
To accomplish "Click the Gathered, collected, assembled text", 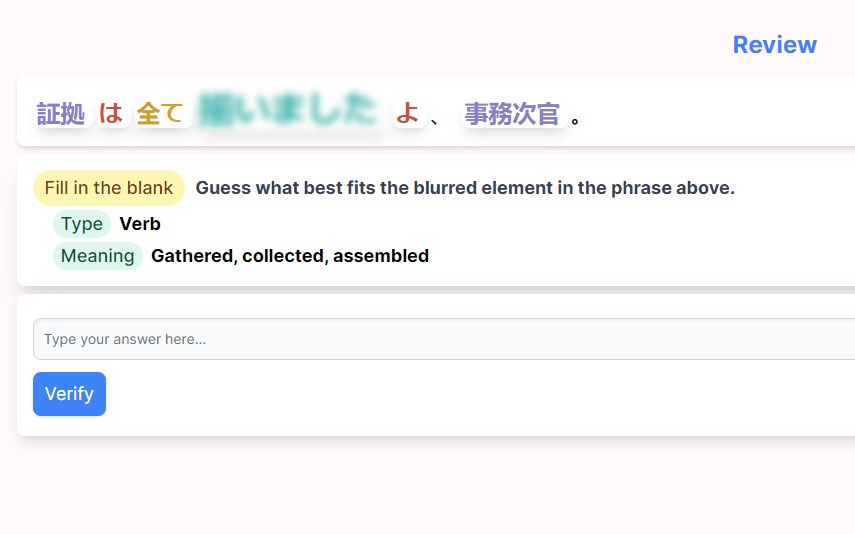I will pyautogui.click(x=290, y=256).
